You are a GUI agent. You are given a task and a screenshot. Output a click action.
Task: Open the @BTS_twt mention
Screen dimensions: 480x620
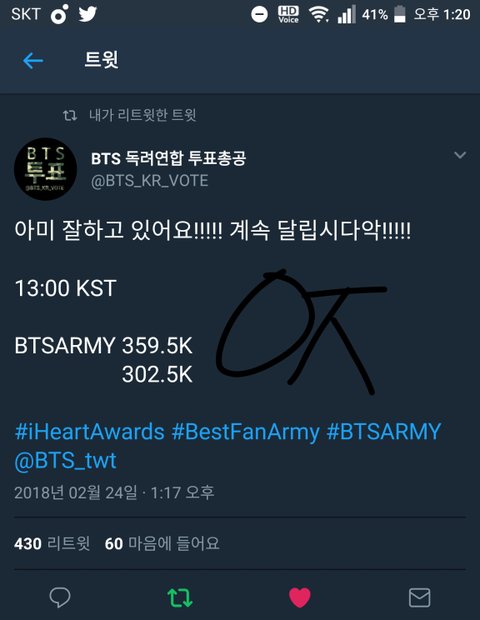[65, 461]
